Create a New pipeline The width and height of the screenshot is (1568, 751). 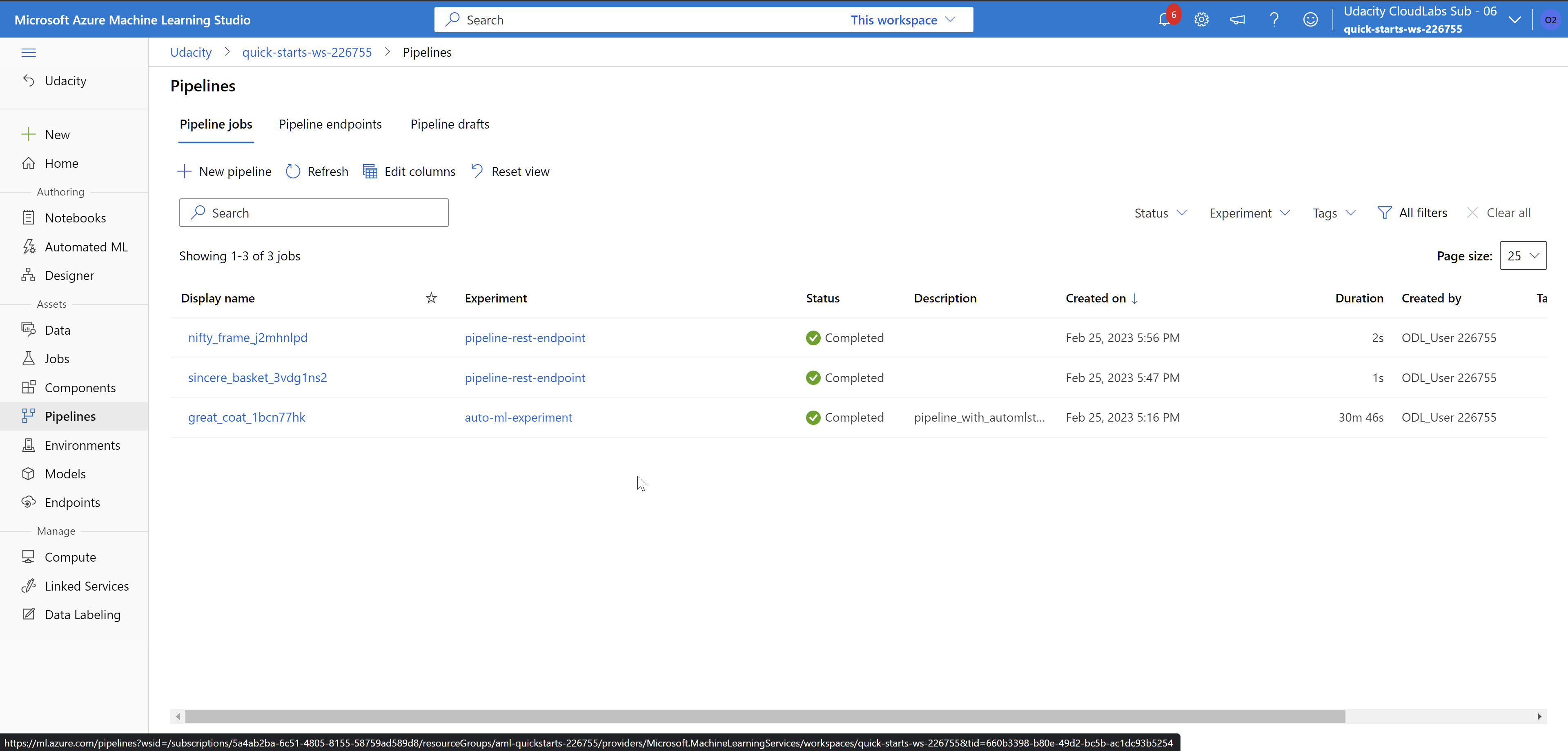coord(224,171)
